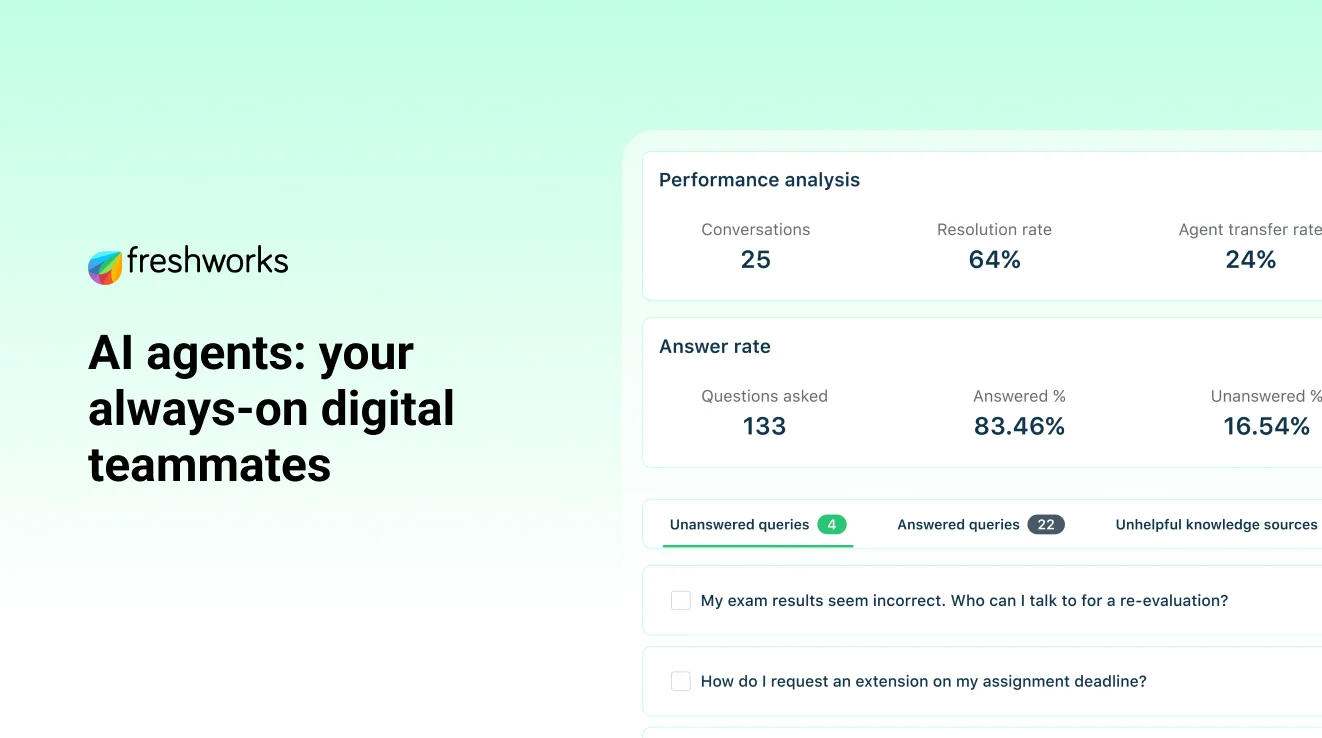Click the 64% Resolution rate value
The width and height of the screenshot is (1322, 738).
pos(994,260)
